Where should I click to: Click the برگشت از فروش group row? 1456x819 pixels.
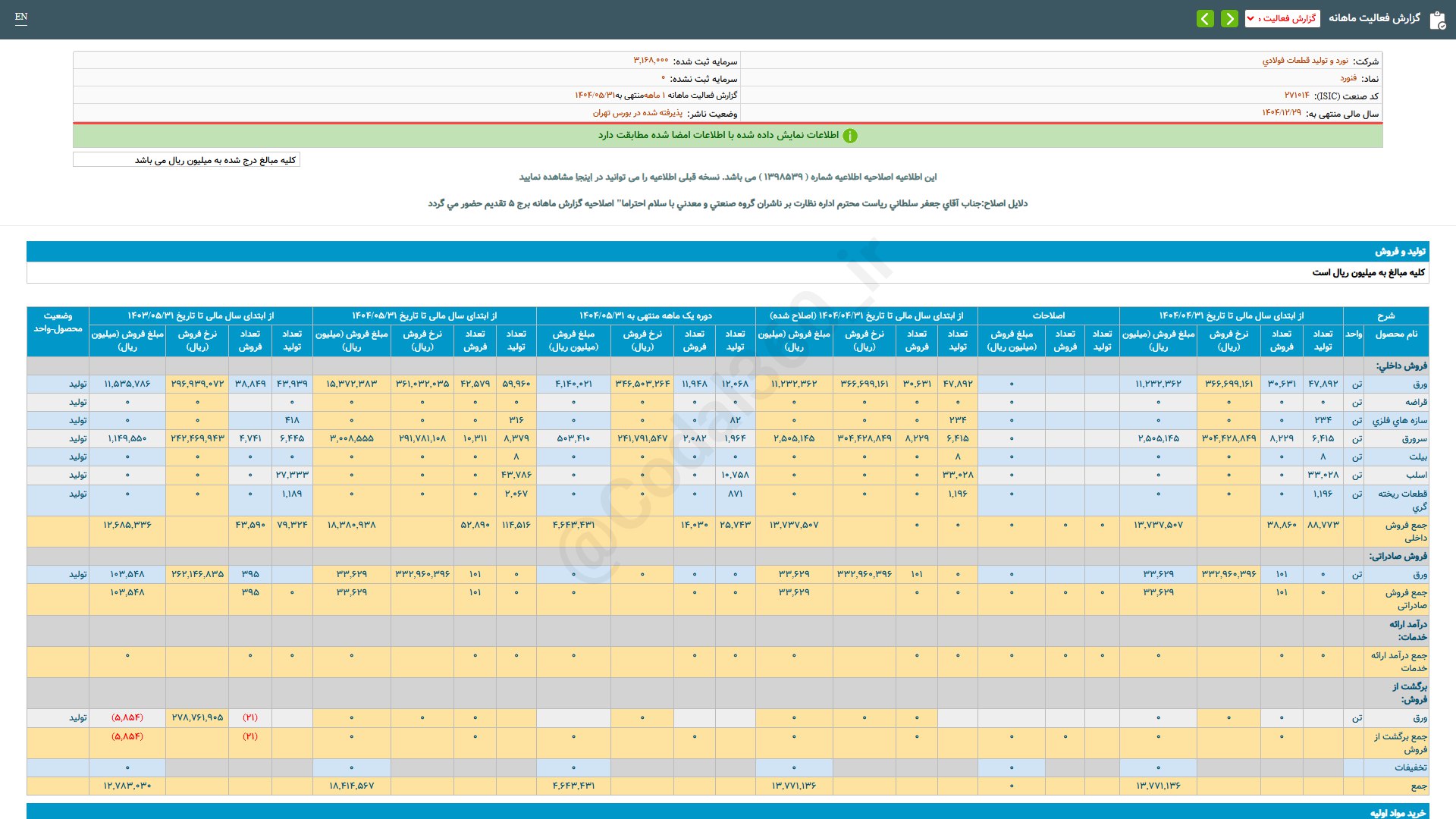point(1409,692)
